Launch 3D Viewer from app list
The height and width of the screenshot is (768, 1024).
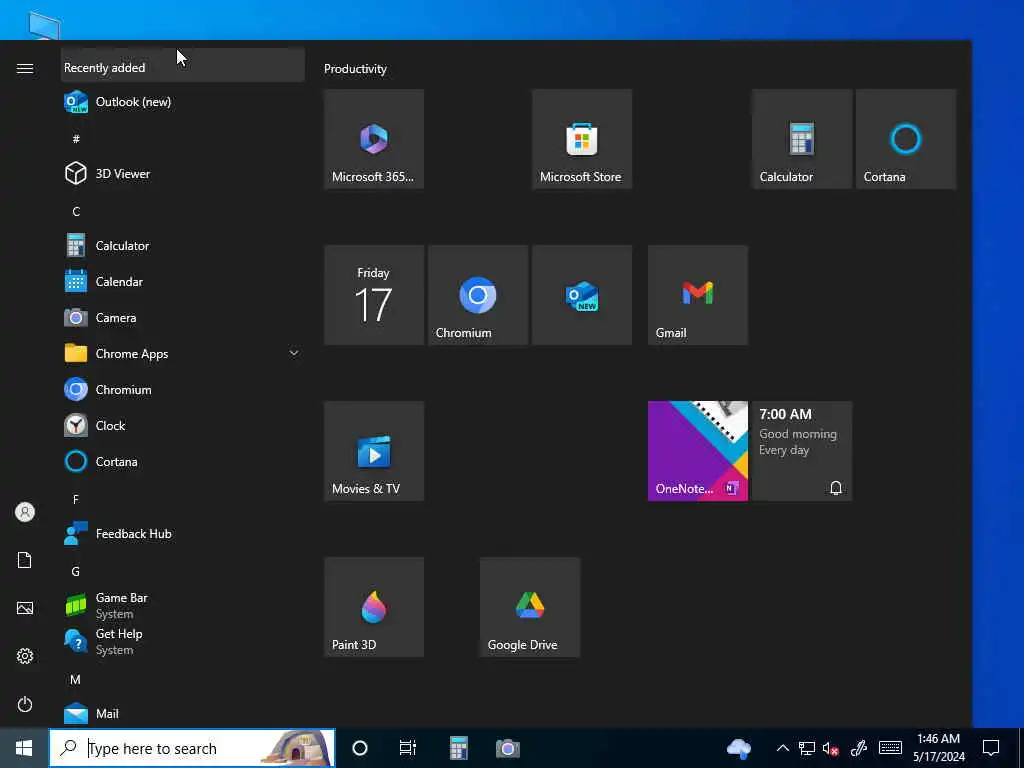pyautogui.click(x=183, y=174)
